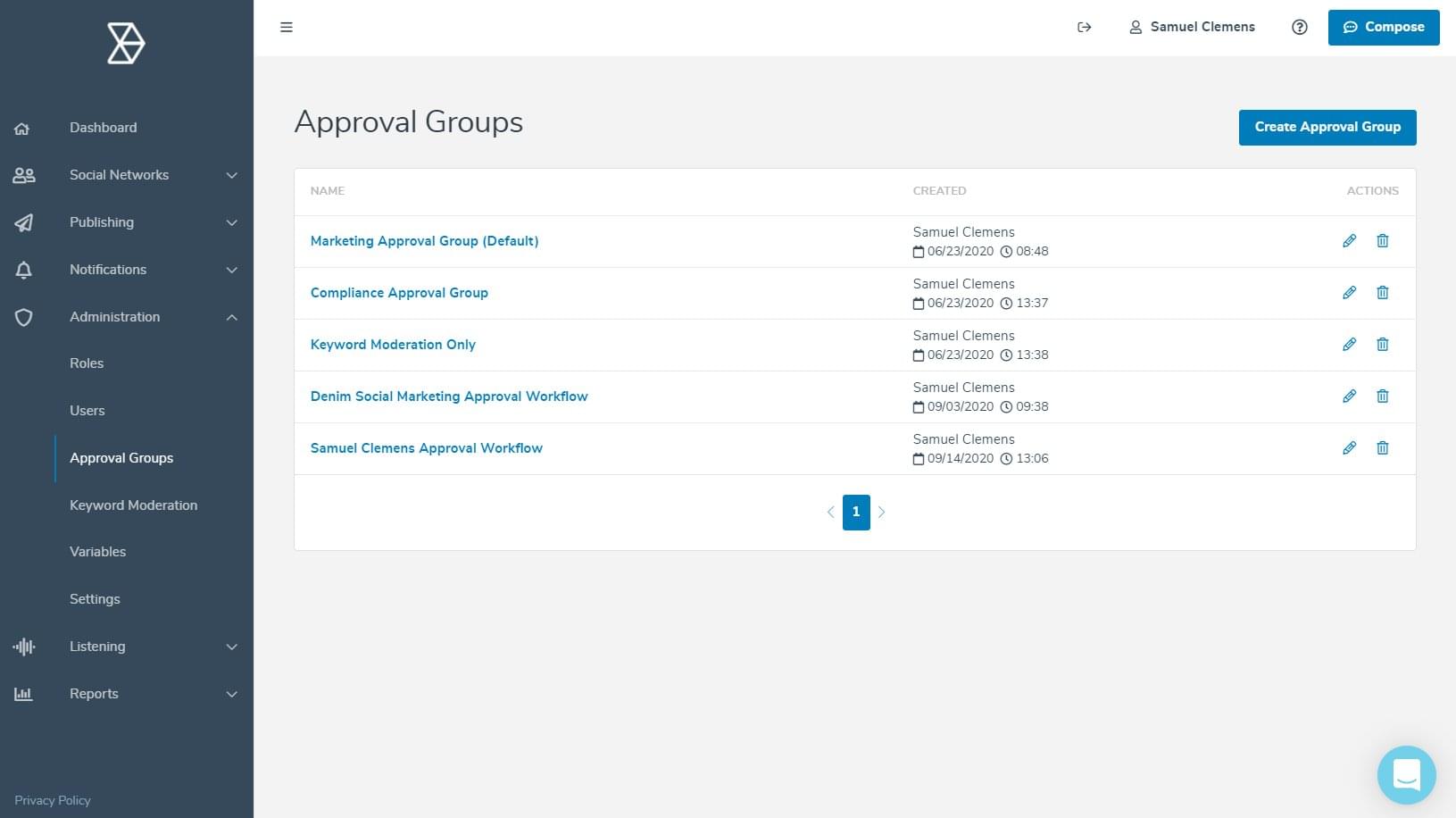Click the Notifications bell icon

pyautogui.click(x=24, y=270)
